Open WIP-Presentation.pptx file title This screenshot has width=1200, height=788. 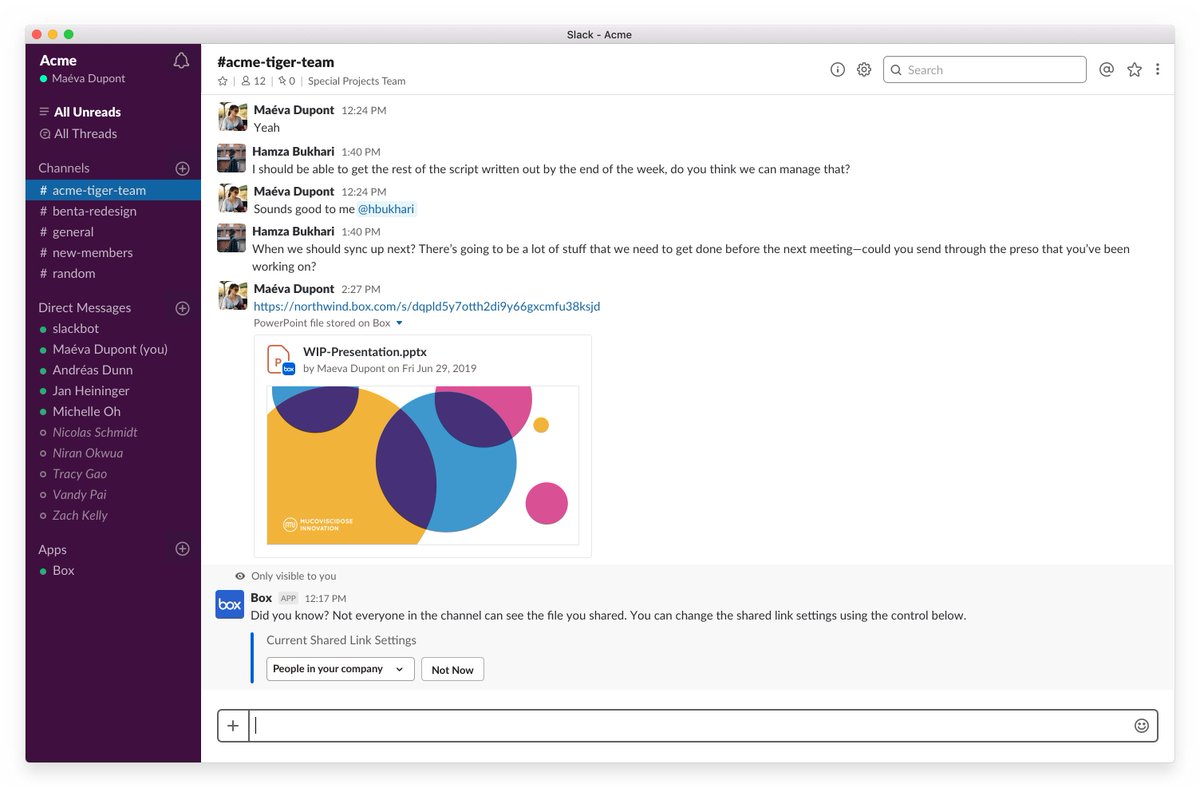(364, 351)
